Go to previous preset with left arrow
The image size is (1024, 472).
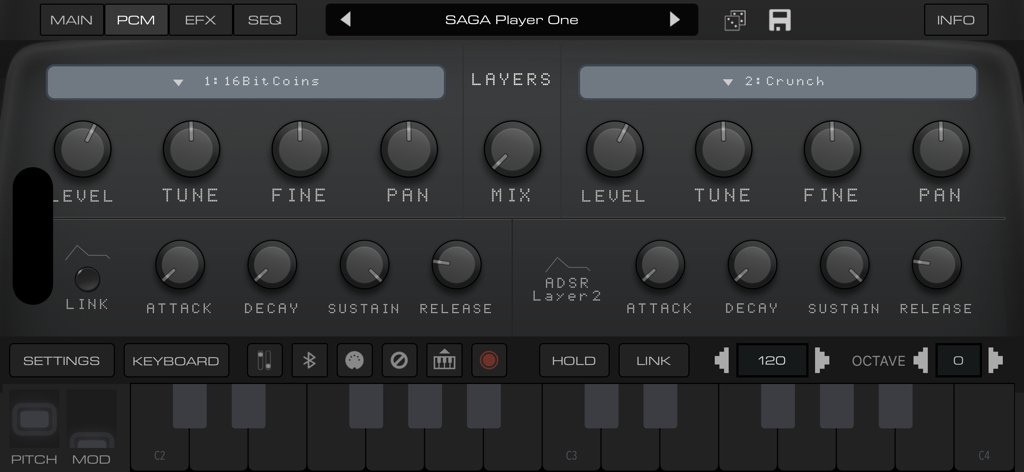tap(345, 20)
